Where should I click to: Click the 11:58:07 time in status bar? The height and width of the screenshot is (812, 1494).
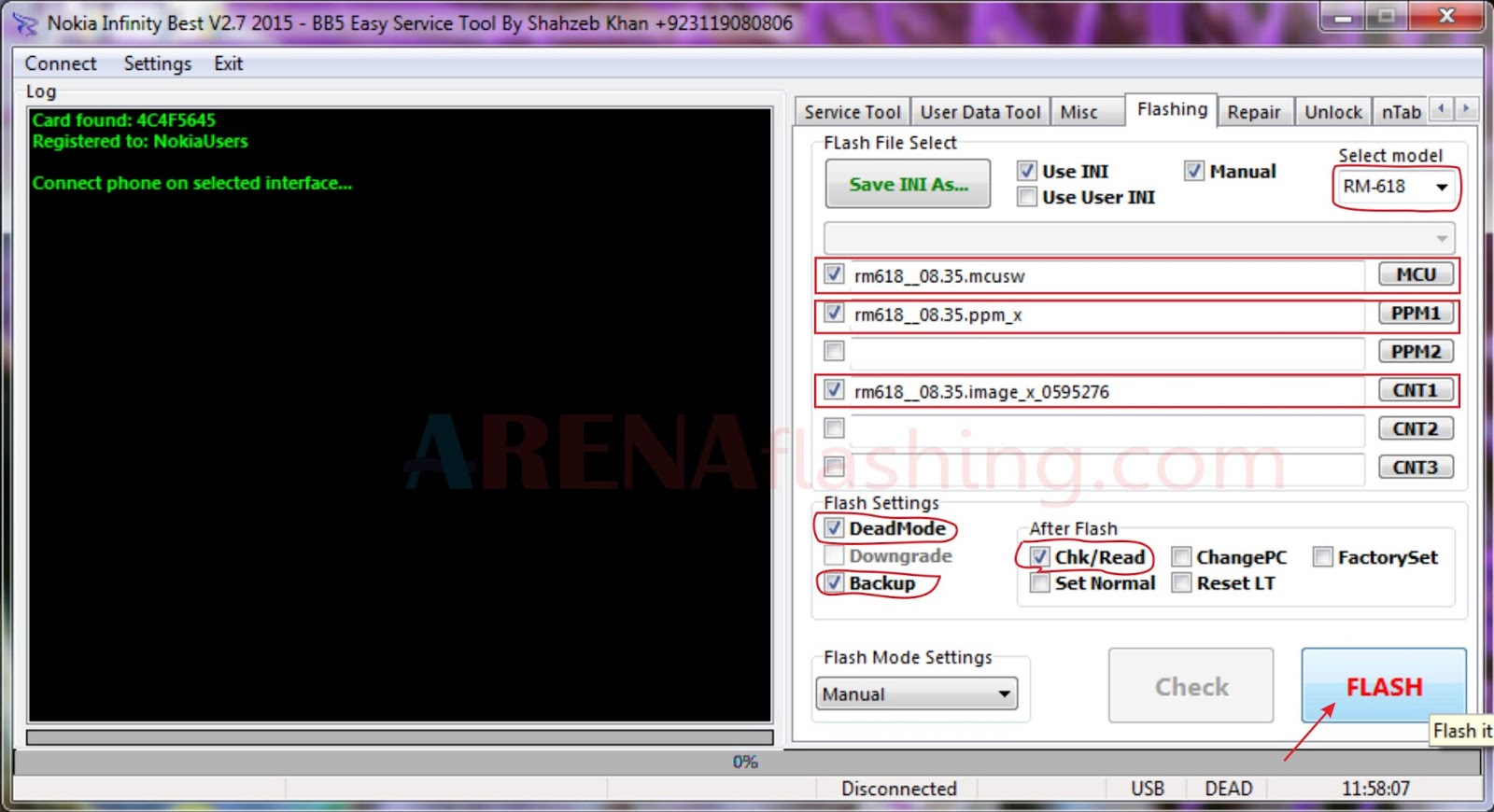(1375, 789)
